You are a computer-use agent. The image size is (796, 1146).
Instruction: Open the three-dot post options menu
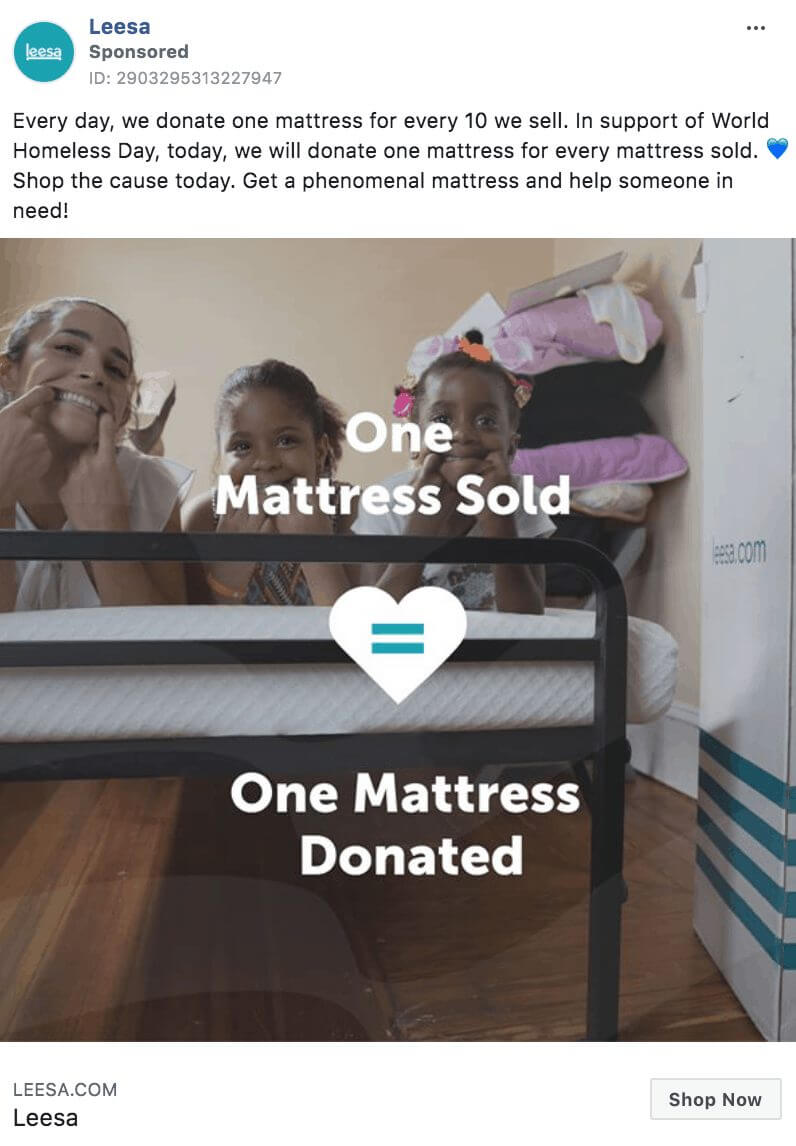pyautogui.click(x=756, y=28)
